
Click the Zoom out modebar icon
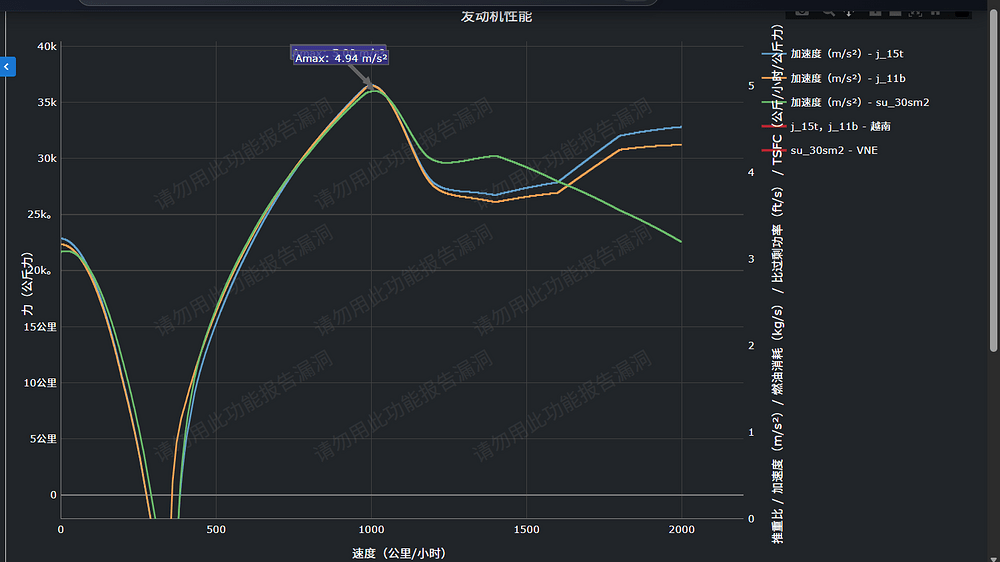pos(894,11)
